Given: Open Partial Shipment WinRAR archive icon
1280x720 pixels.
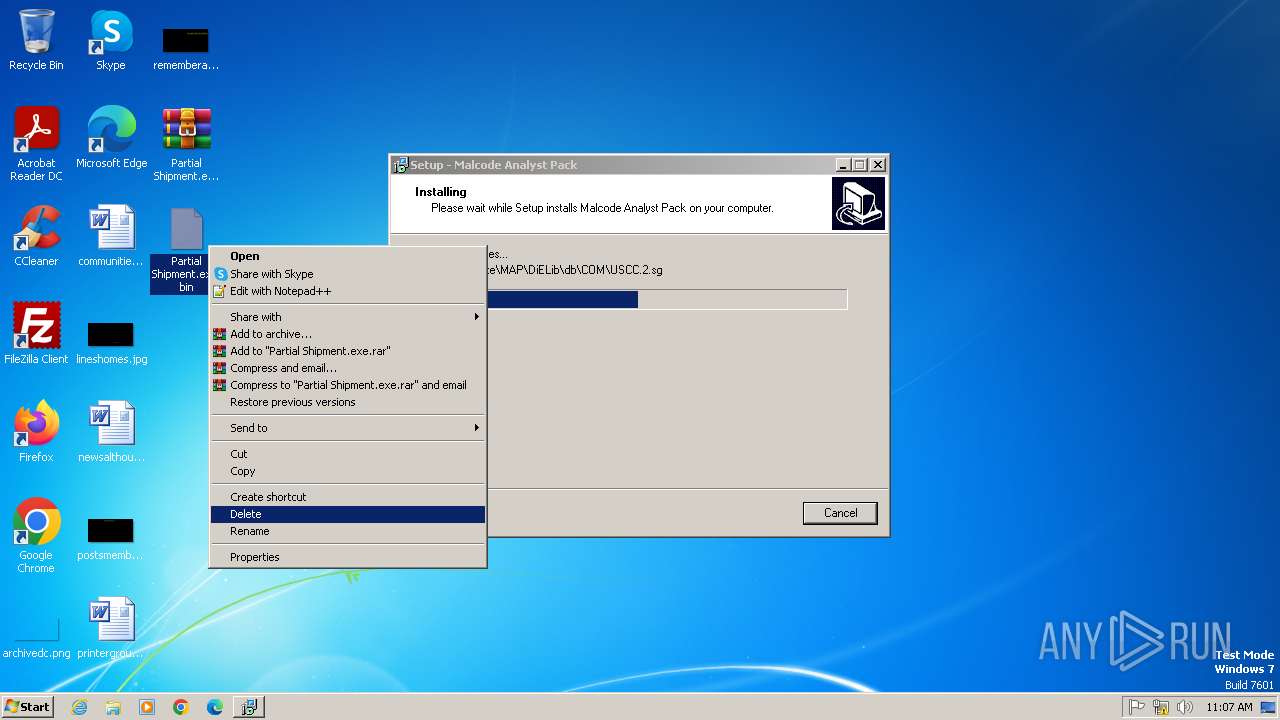Looking at the screenshot, I should coord(186,143).
